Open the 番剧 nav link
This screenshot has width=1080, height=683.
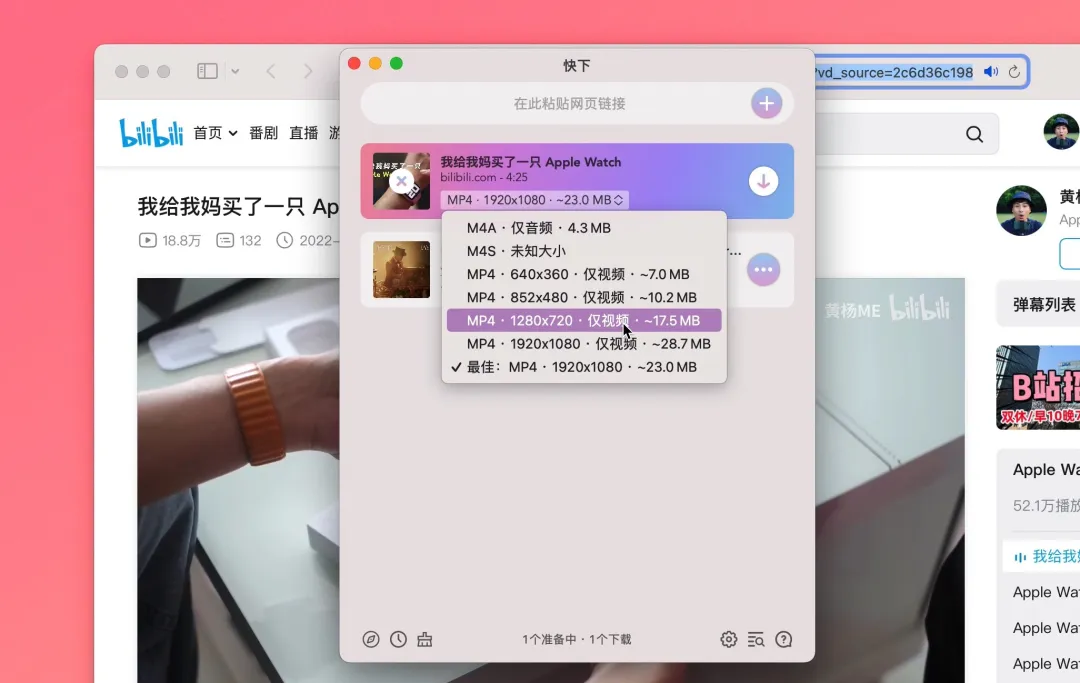coord(263,133)
